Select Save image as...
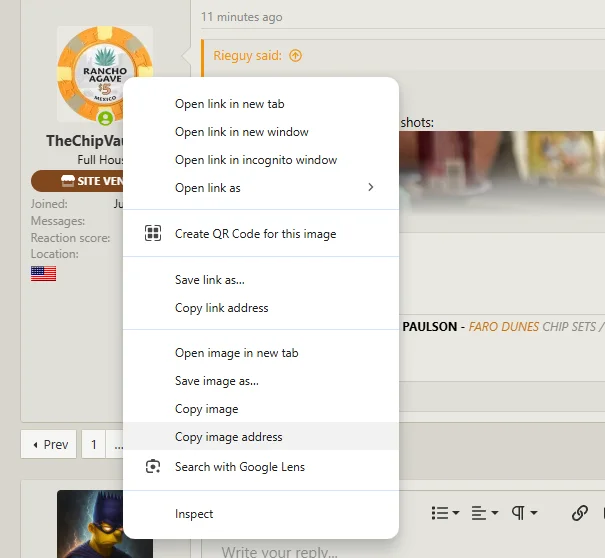This screenshot has width=605, height=558. tap(261, 381)
